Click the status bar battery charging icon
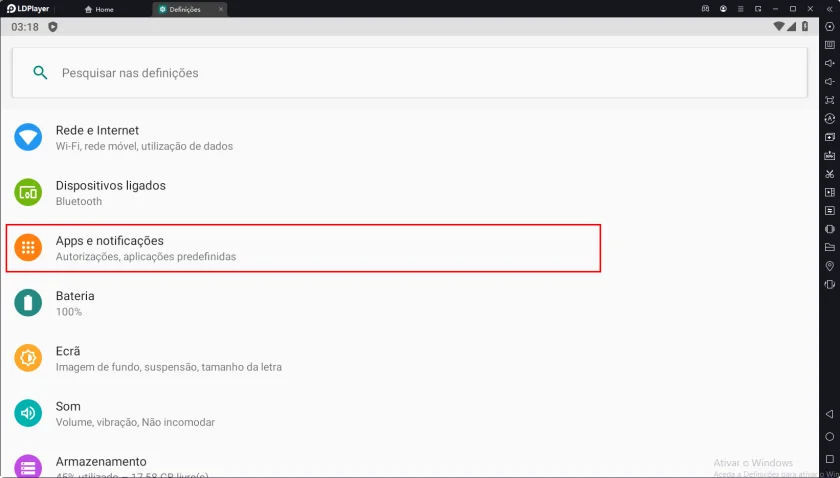The image size is (840, 478). point(805,26)
